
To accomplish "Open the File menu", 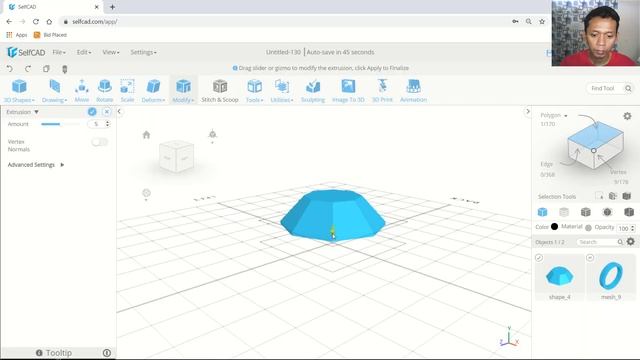I will 59,52.
